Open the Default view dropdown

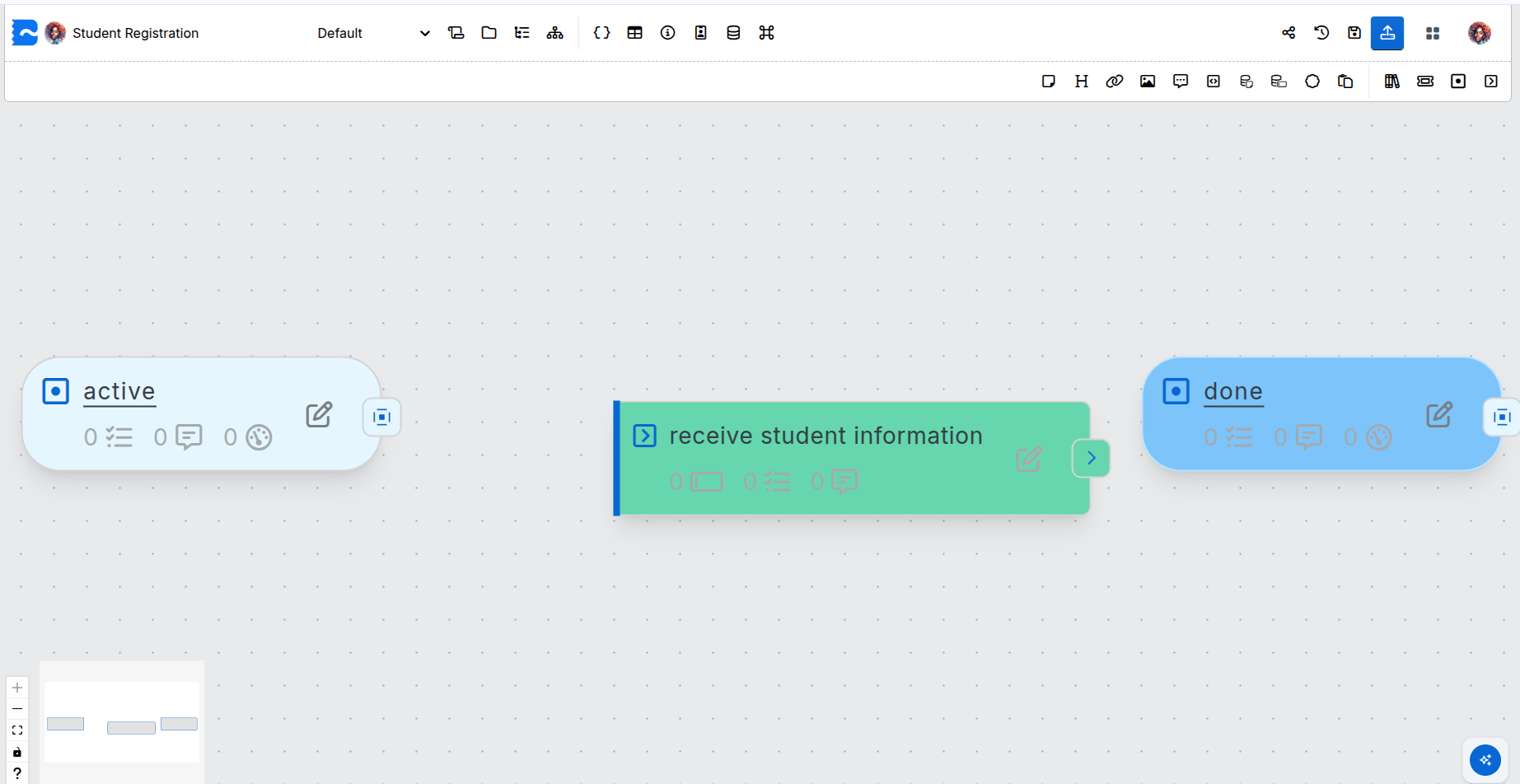point(373,33)
